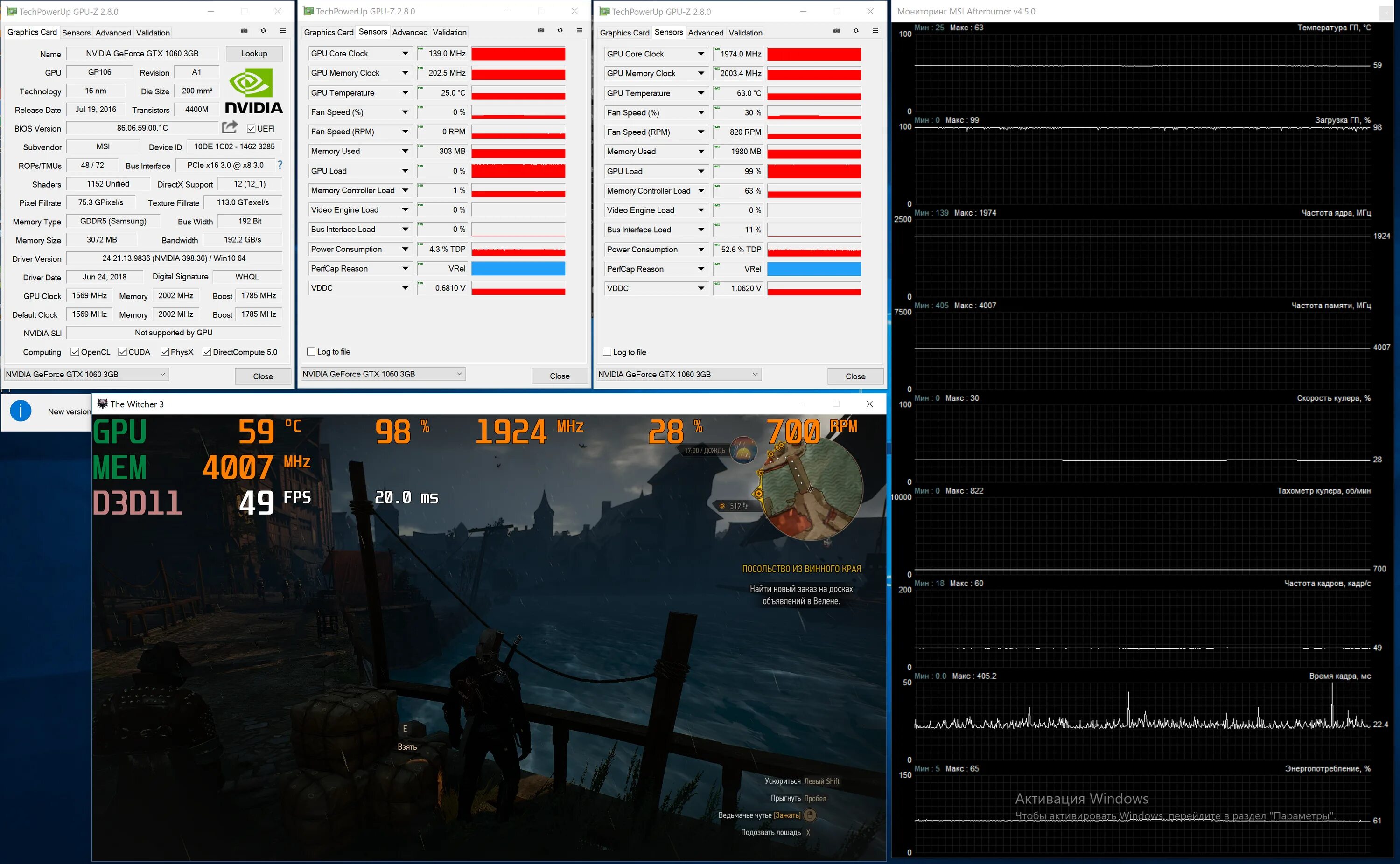Click screenshot camera icon in first GPU-Z window
The height and width of the screenshot is (864, 1400).
pos(244,31)
